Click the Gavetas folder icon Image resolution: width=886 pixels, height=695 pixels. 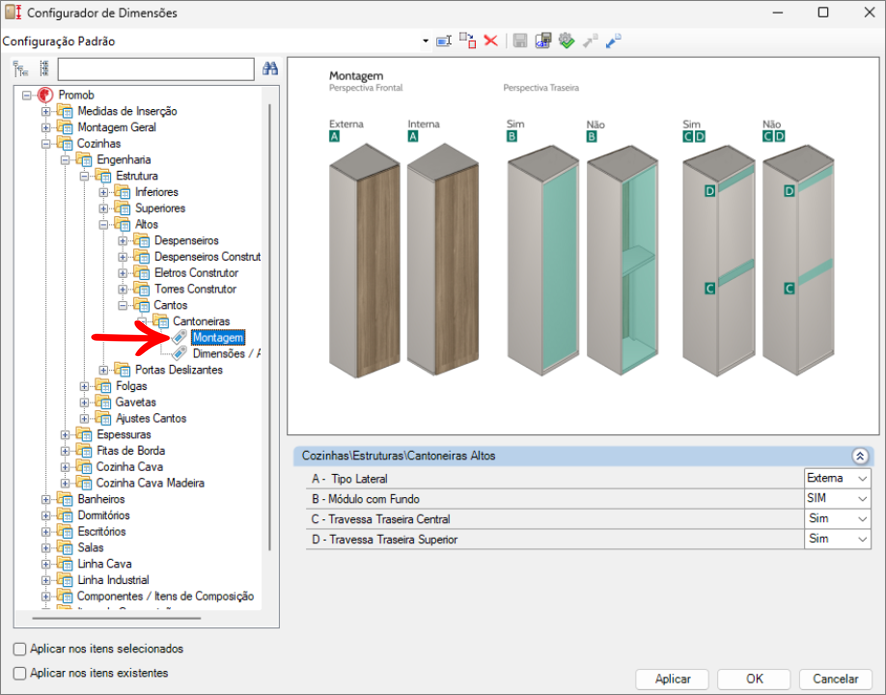click(x=103, y=402)
